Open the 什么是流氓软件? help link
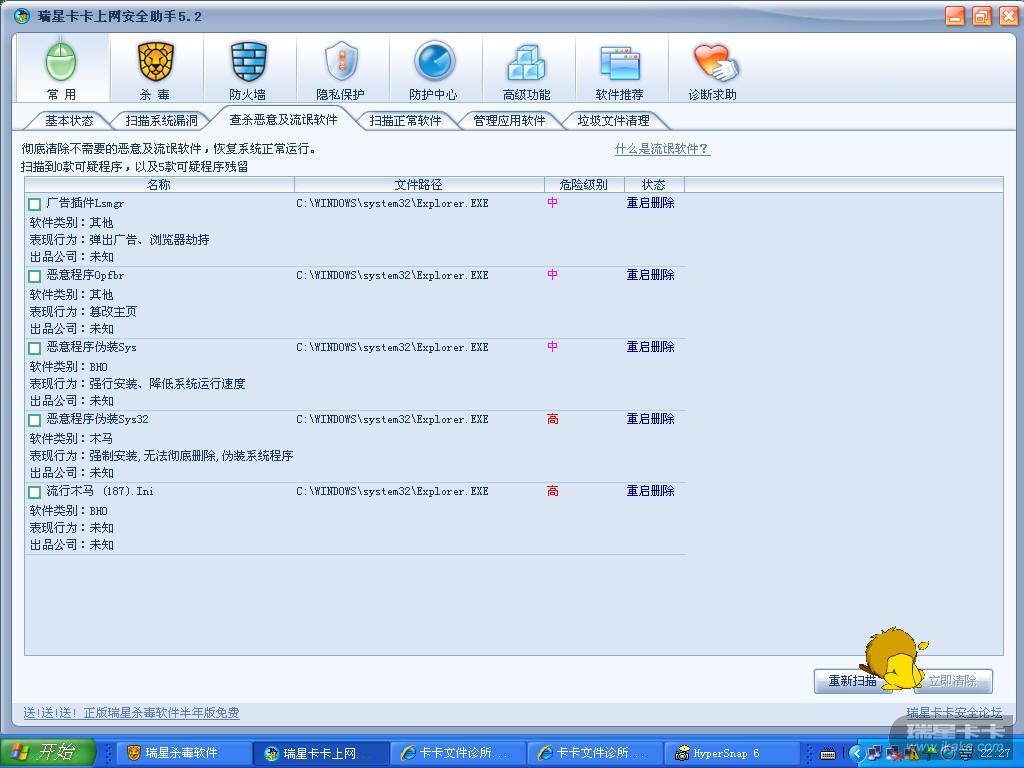The height and width of the screenshot is (768, 1024). (662, 149)
